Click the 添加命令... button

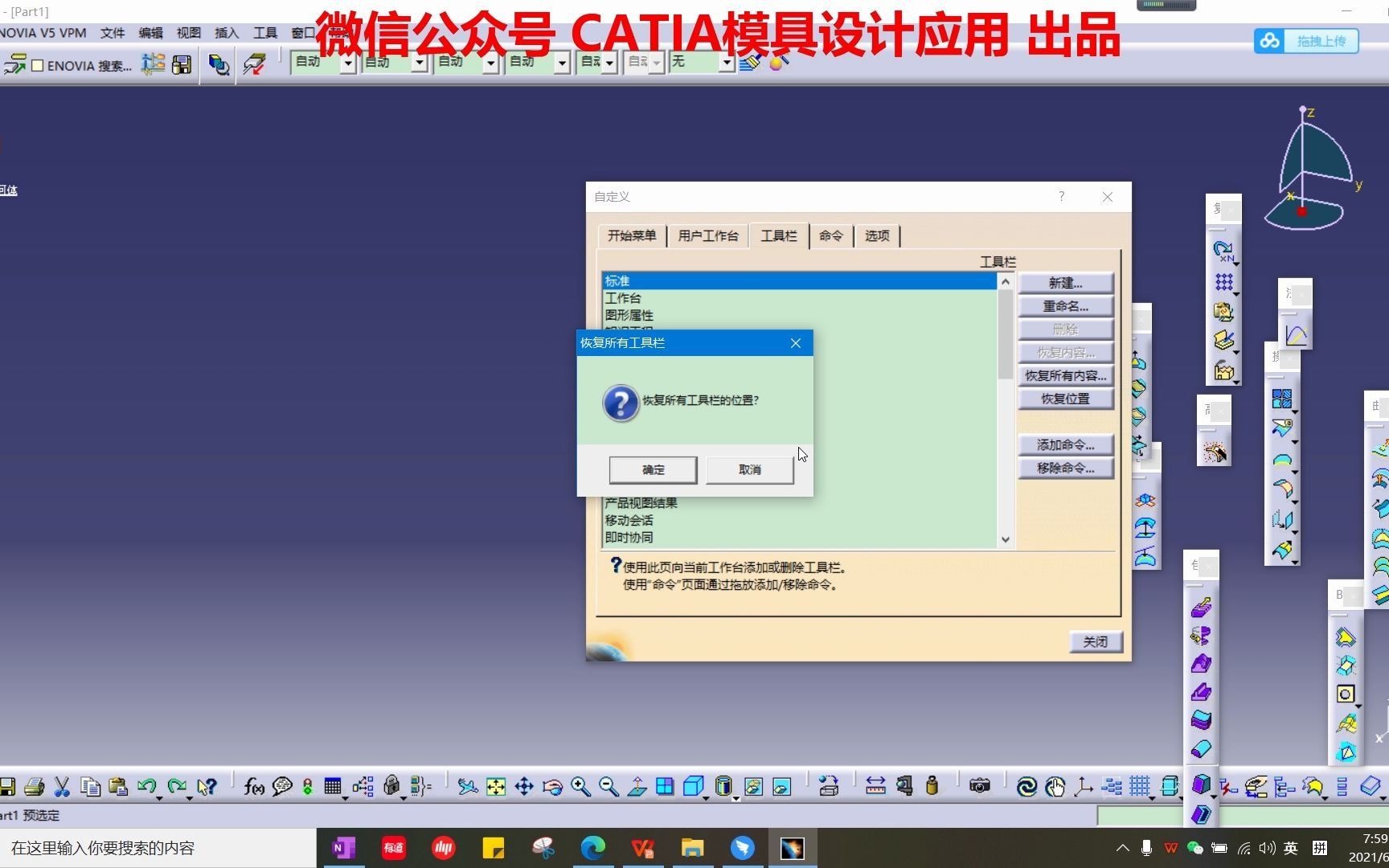(x=1065, y=444)
